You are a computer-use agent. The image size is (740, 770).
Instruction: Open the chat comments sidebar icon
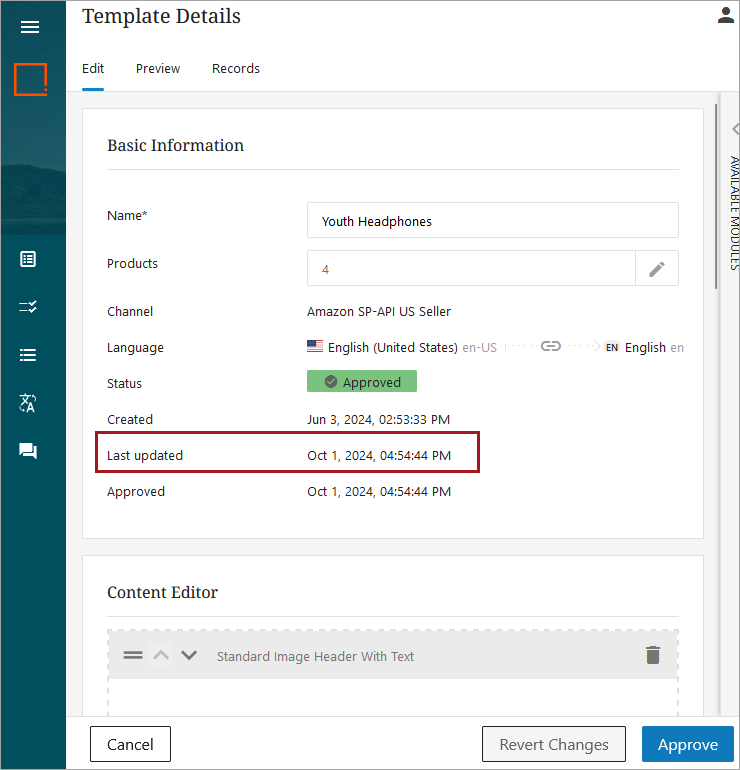[28, 451]
